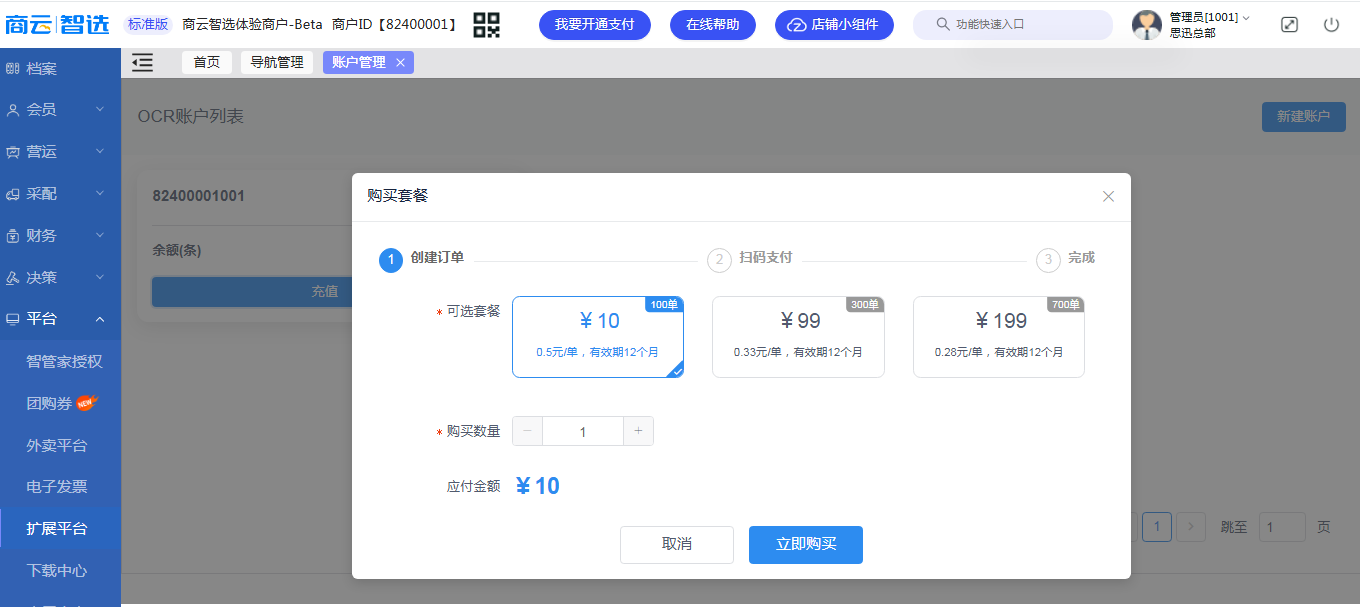Select the ¥199 700单 package
The image size is (1360, 607).
(x=999, y=337)
